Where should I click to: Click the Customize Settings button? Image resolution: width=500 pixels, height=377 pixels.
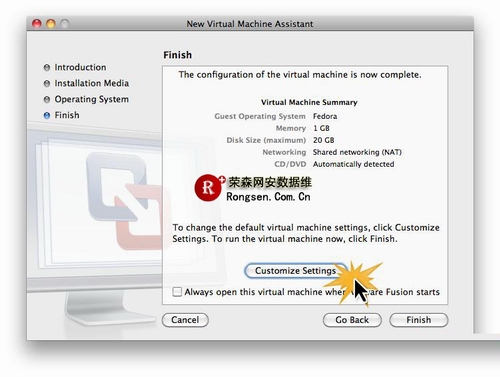296,271
